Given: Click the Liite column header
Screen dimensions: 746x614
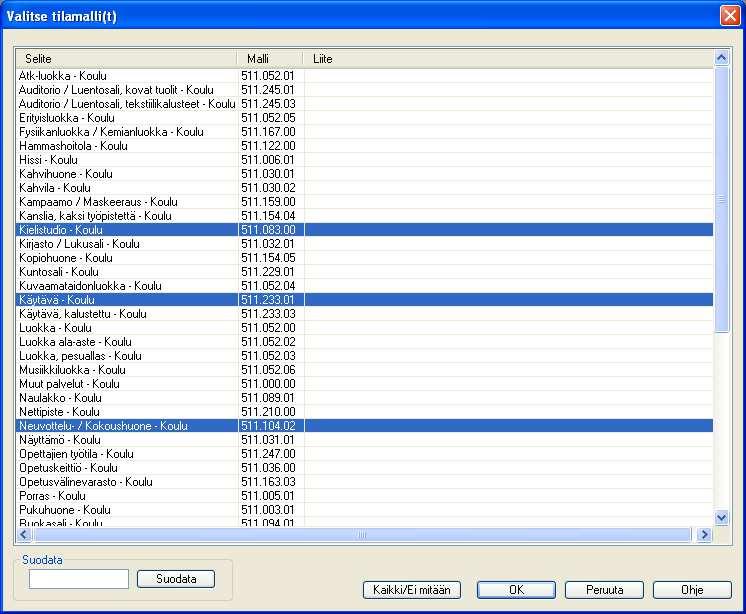Looking at the screenshot, I should [508, 59].
